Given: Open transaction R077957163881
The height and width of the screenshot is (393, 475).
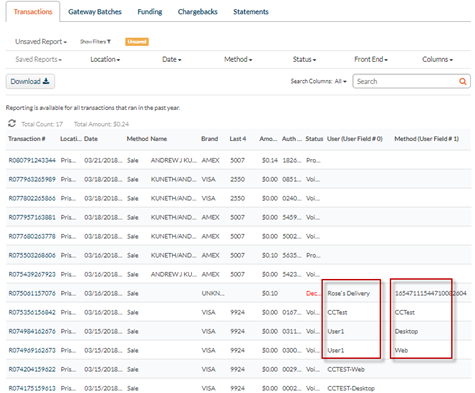Looking at the screenshot, I should 32,217.
